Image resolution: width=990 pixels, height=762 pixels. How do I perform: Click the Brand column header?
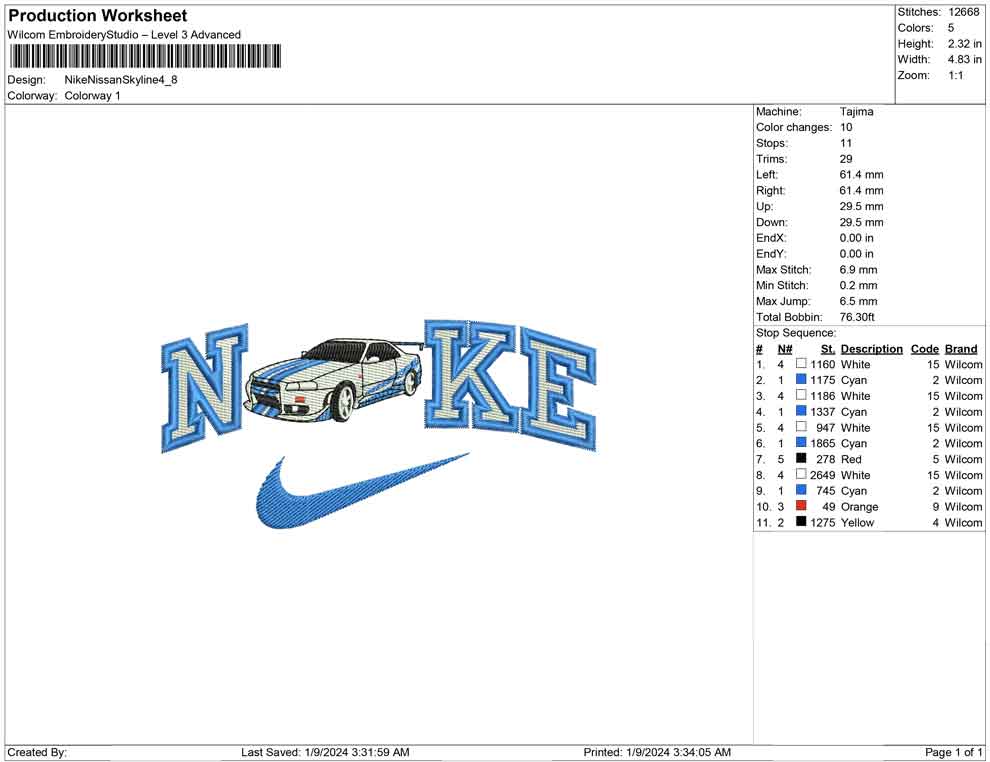961,348
